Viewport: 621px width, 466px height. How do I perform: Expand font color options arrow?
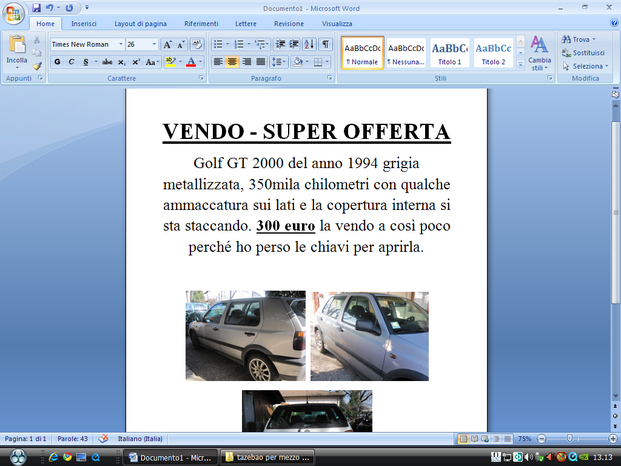tap(200, 62)
